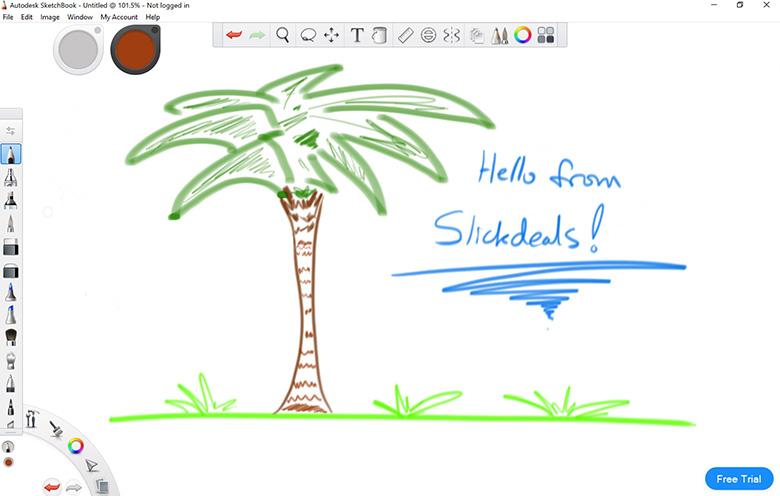The image size is (780, 496).
Task: Open the lagoon layers/file icon
Action: tap(102, 486)
